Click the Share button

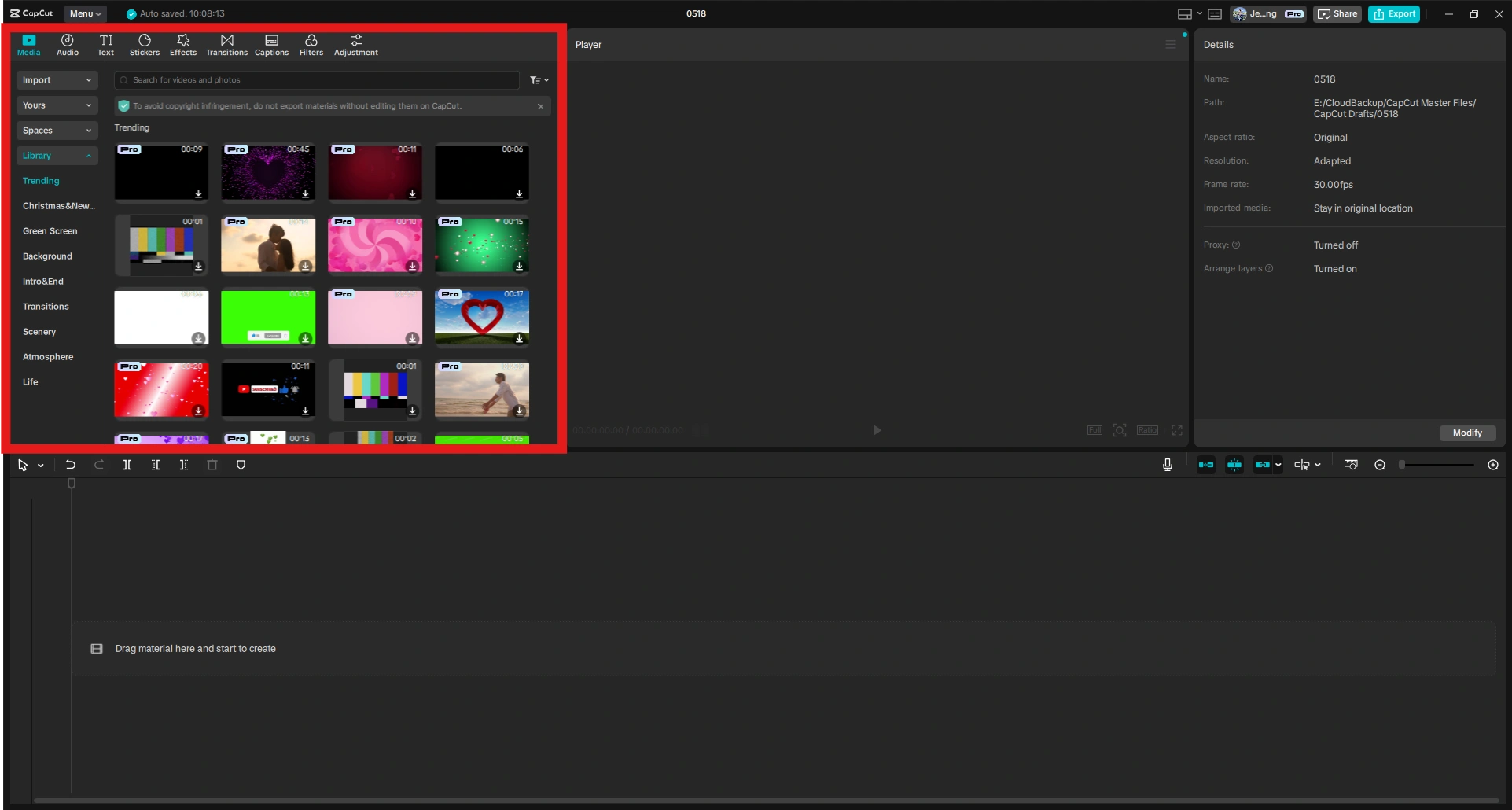(x=1337, y=13)
